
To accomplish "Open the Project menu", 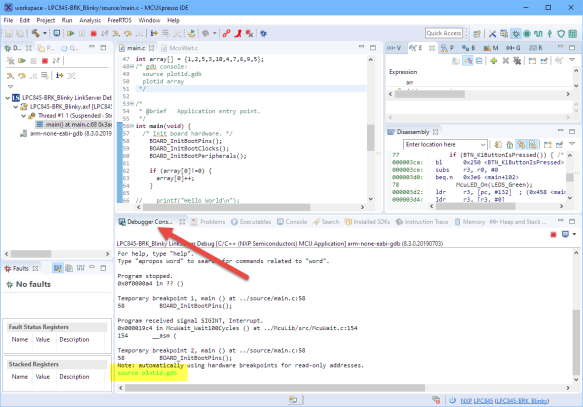I will tap(46, 20).
